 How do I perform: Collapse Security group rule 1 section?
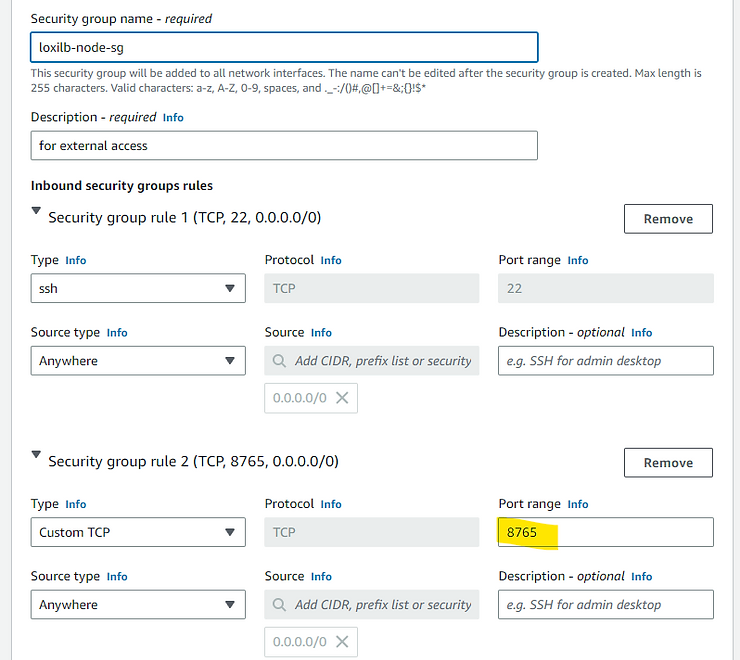[x=36, y=211]
